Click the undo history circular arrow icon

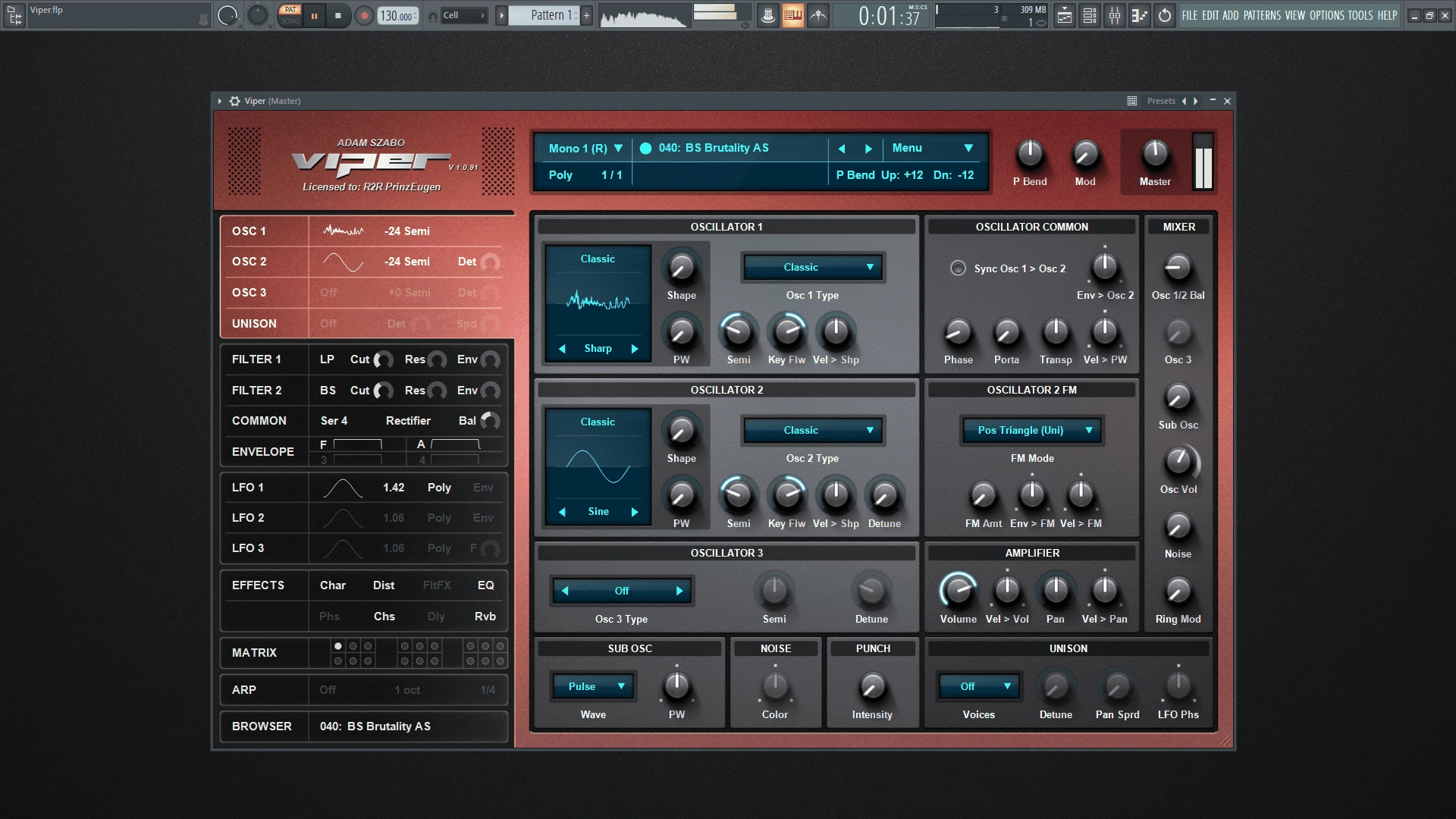(1165, 15)
